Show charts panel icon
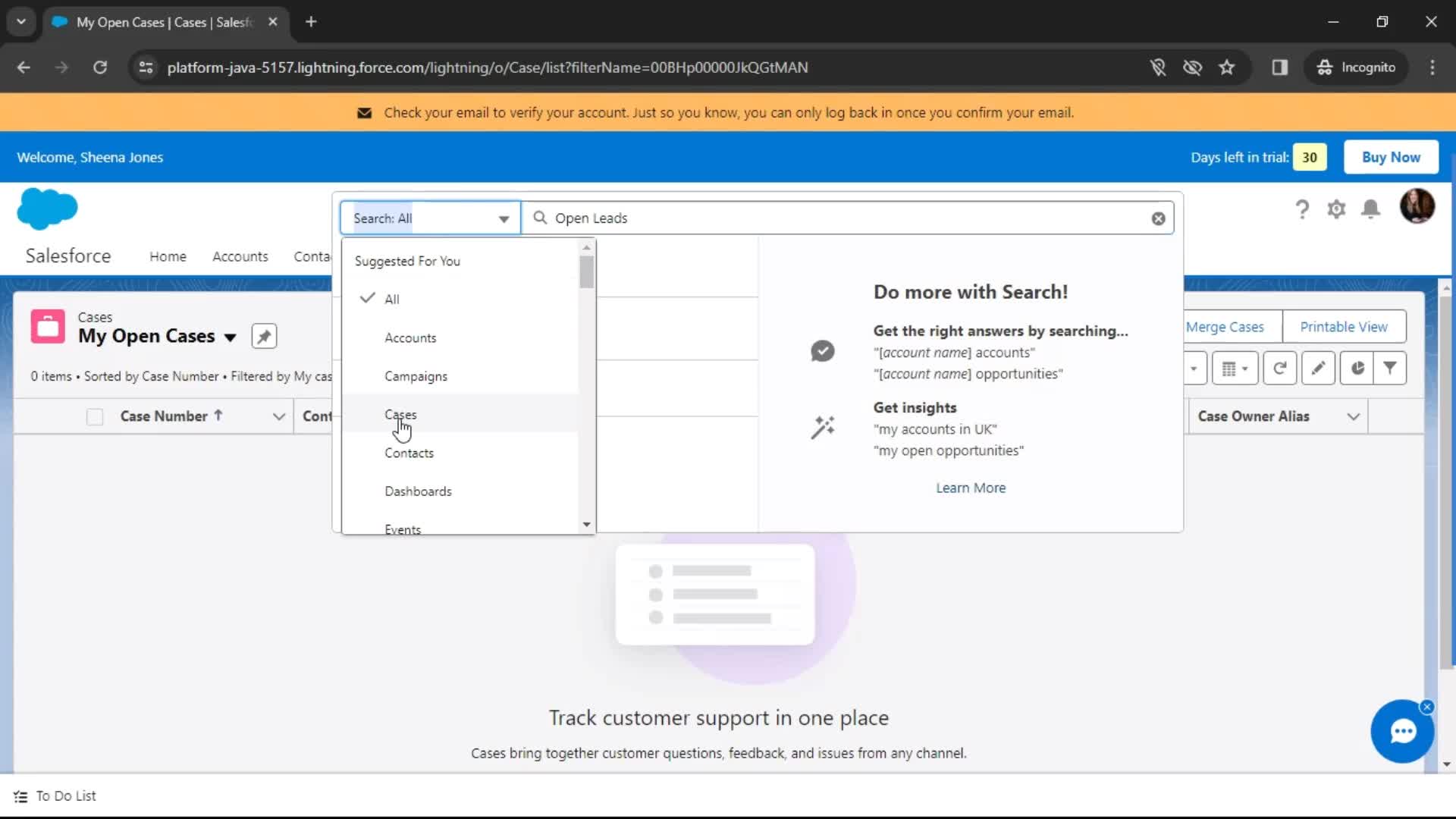1456x819 pixels. 1357,368
